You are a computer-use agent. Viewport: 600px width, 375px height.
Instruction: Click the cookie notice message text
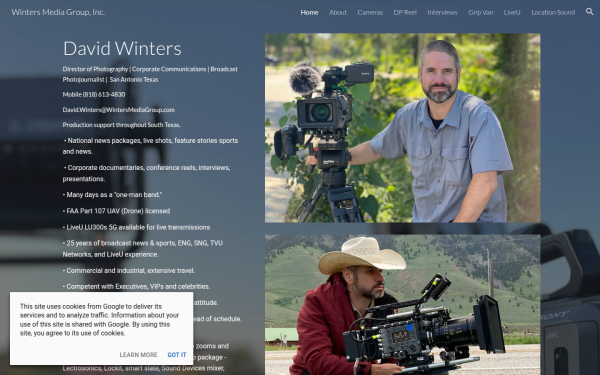pyautogui.click(x=99, y=320)
